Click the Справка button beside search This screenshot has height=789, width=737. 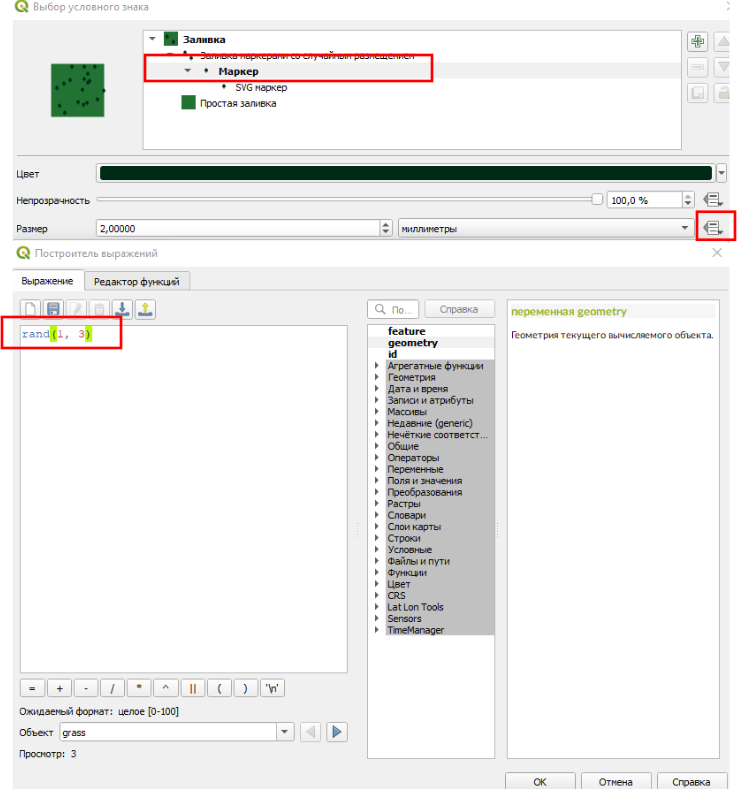459,309
